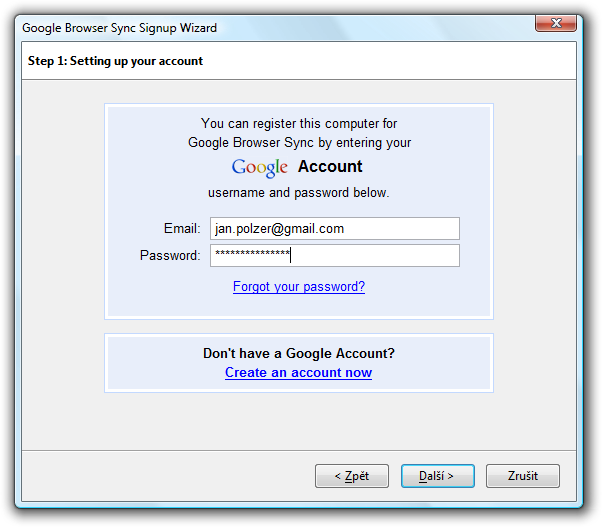Click the 'Google Browser Sync by entering your' line

pos(299,142)
